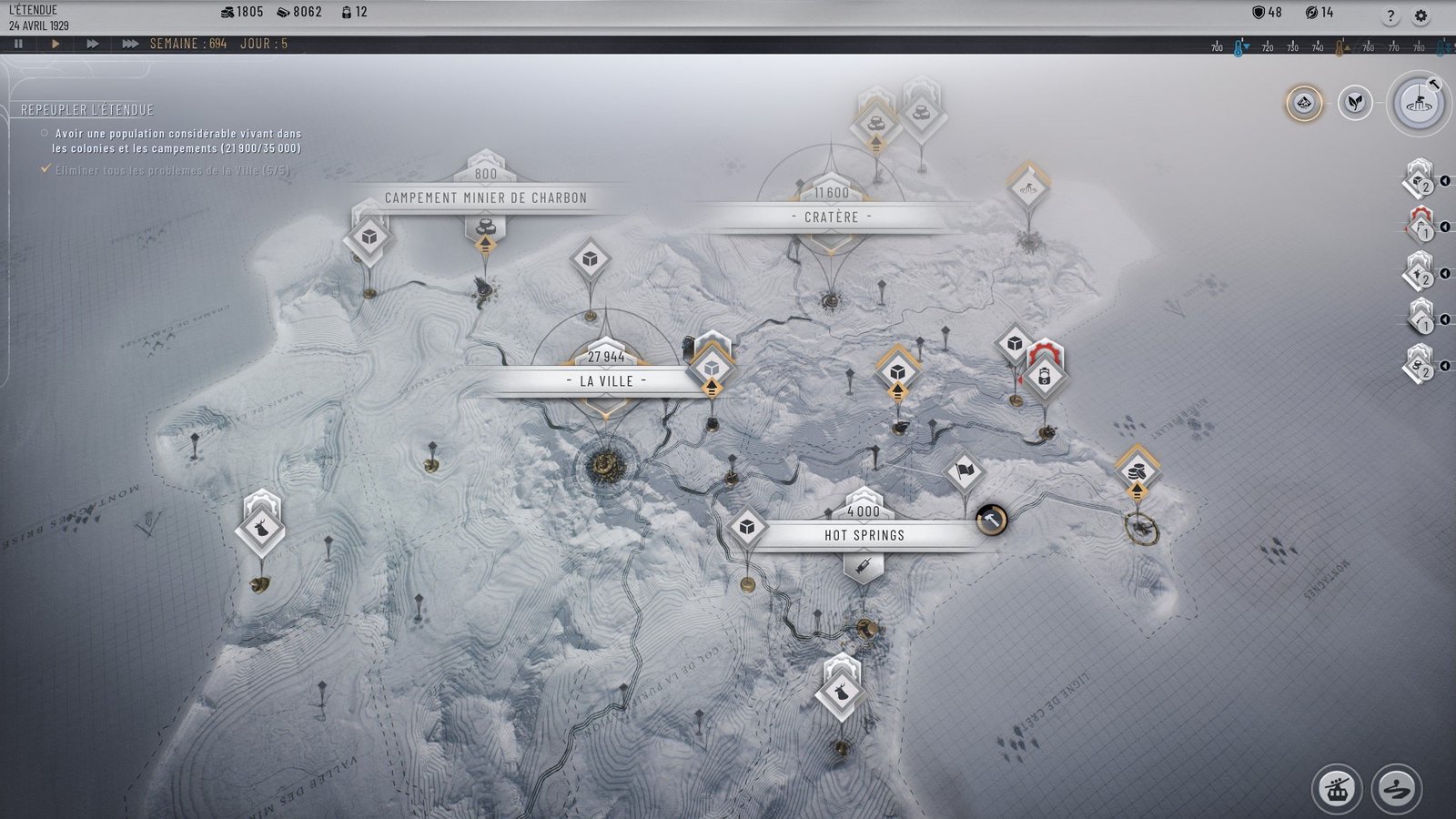Viewport: 1456px width, 819px height.
Task: Click the hammer build icon near Hot Springs
Action: click(990, 520)
